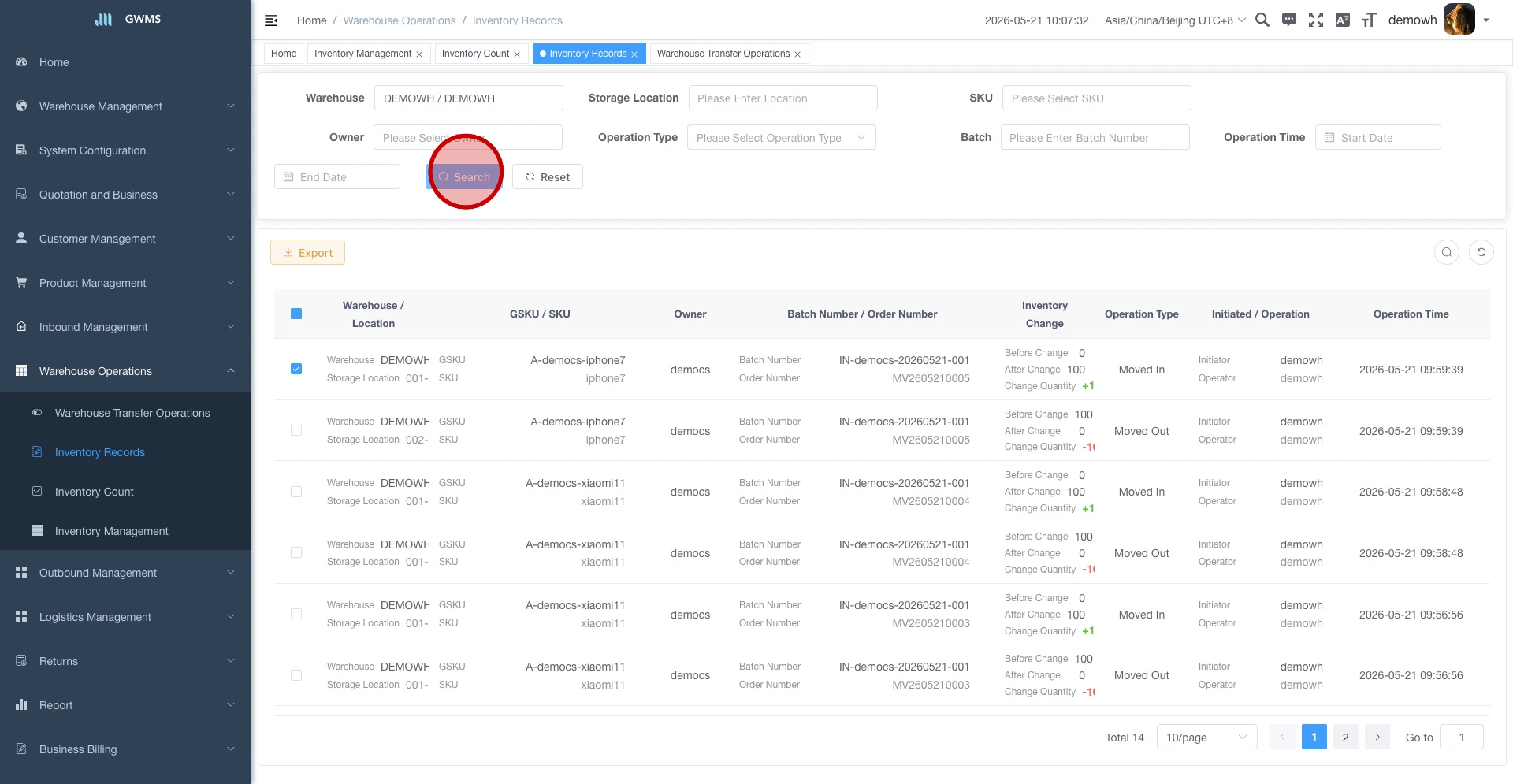Focus the Batch number input field

1095,137
